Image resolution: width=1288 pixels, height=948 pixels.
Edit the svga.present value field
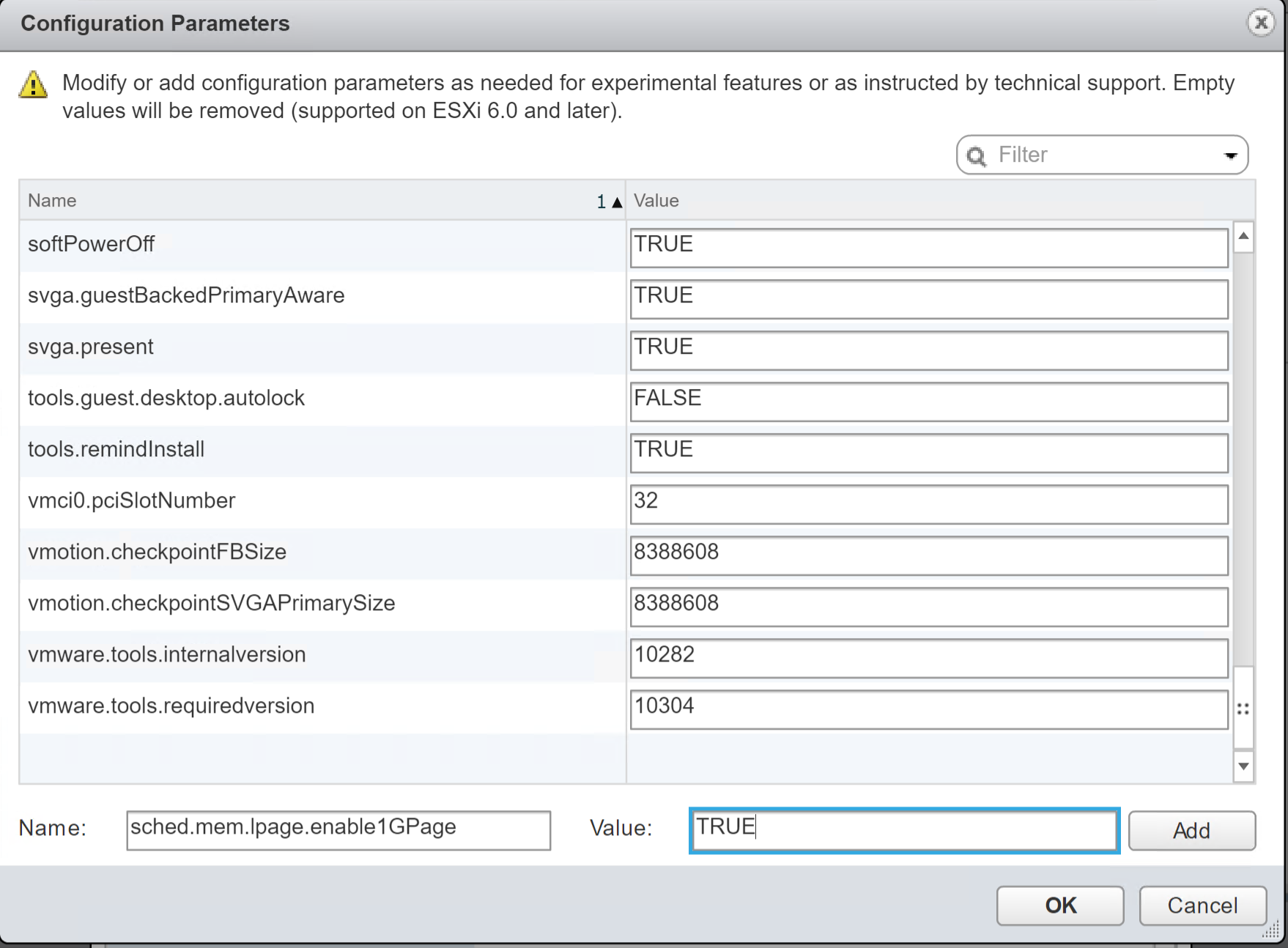click(928, 350)
